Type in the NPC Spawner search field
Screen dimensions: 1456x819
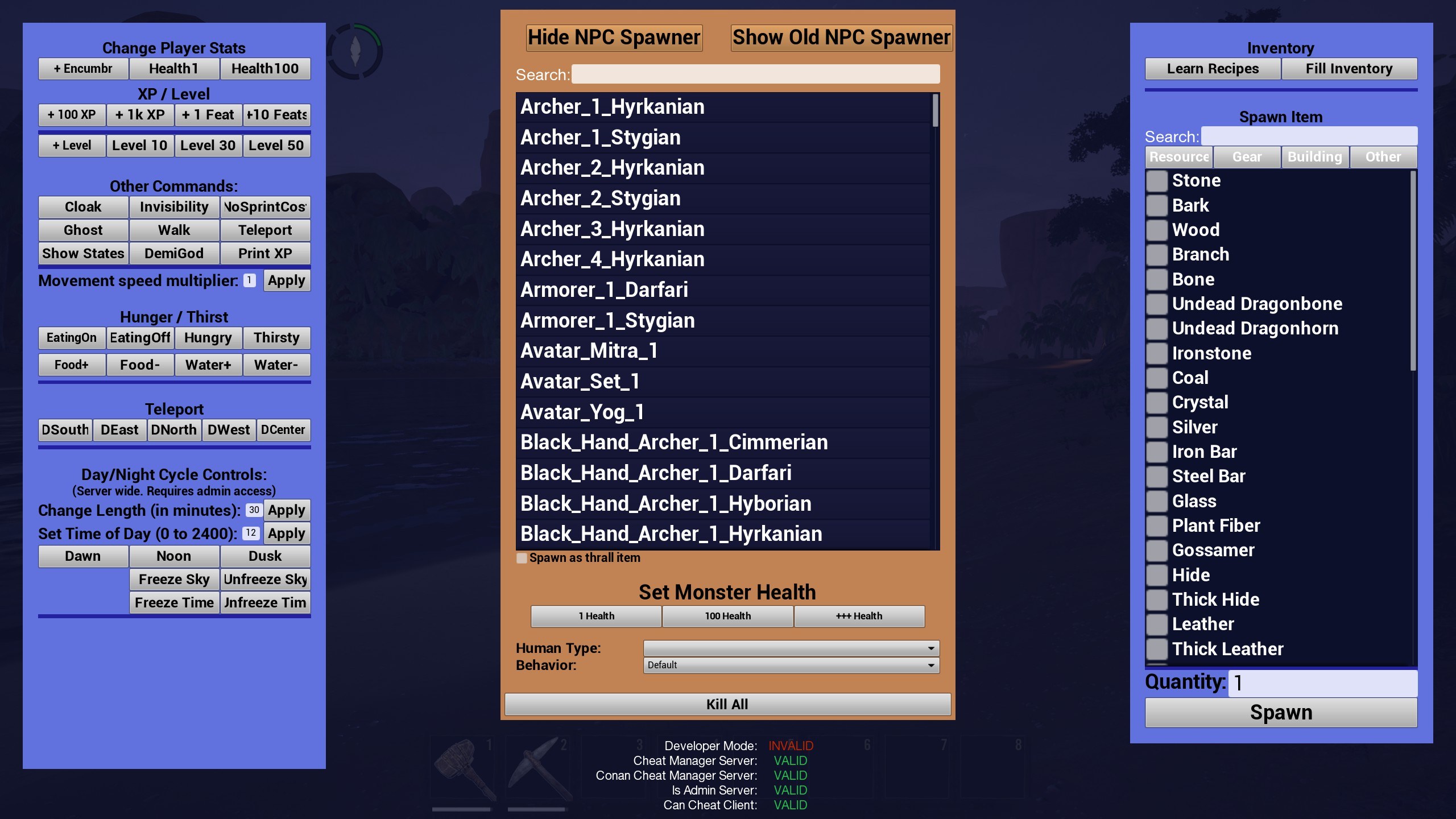(756, 75)
